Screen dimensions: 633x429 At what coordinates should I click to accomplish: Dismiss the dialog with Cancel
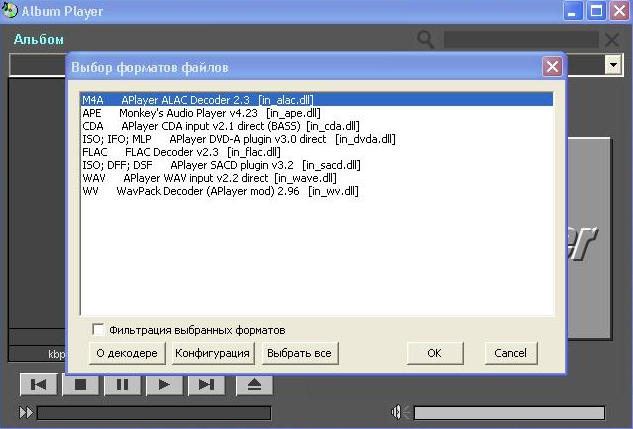[511, 353]
